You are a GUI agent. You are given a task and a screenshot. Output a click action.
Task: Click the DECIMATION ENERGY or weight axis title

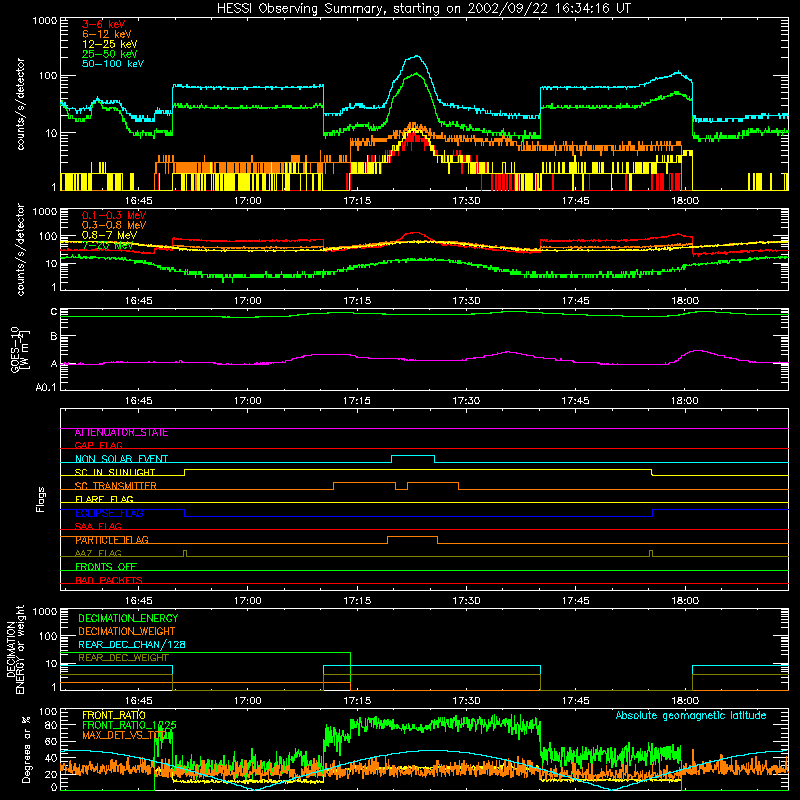click(15, 650)
